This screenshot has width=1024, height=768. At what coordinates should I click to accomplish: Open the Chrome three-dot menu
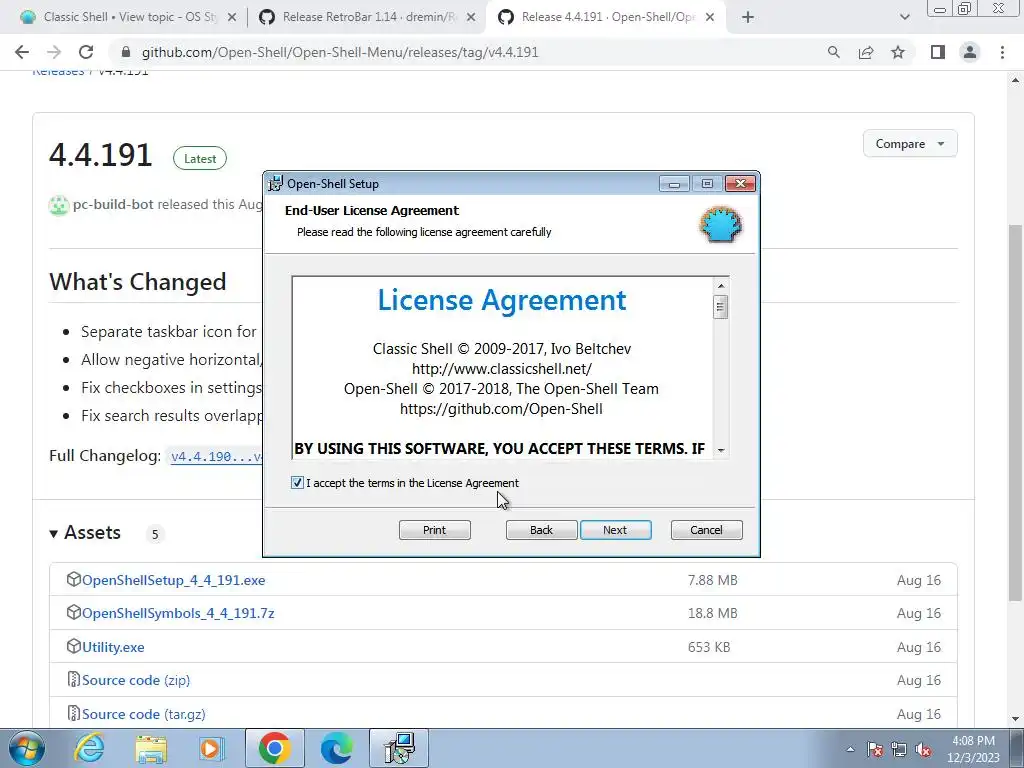pos(1002,52)
